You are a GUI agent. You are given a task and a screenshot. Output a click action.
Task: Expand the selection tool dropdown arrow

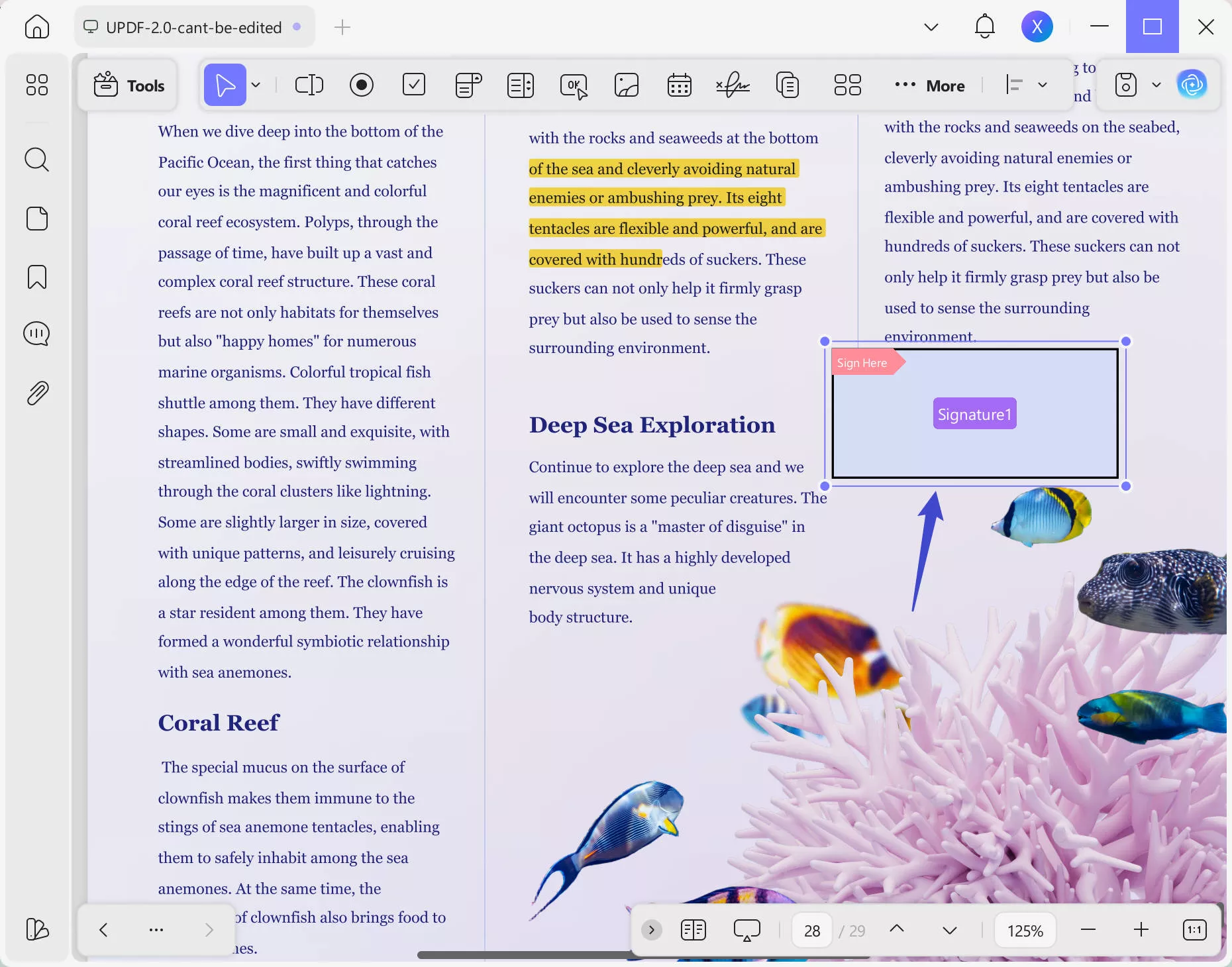(x=256, y=85)
